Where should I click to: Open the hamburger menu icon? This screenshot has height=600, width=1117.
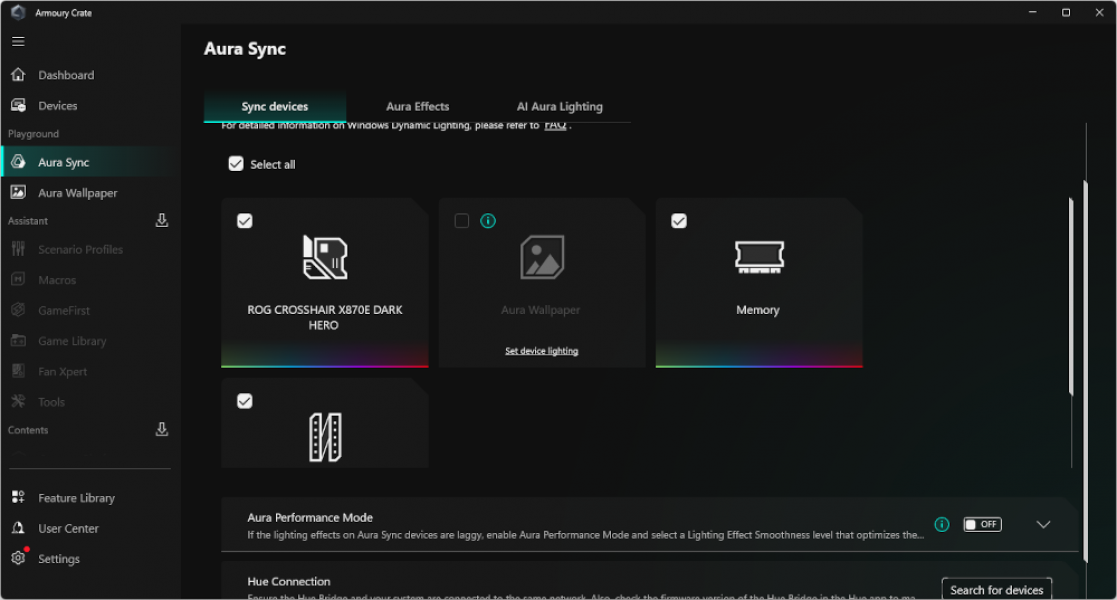[x=18, y=41]
